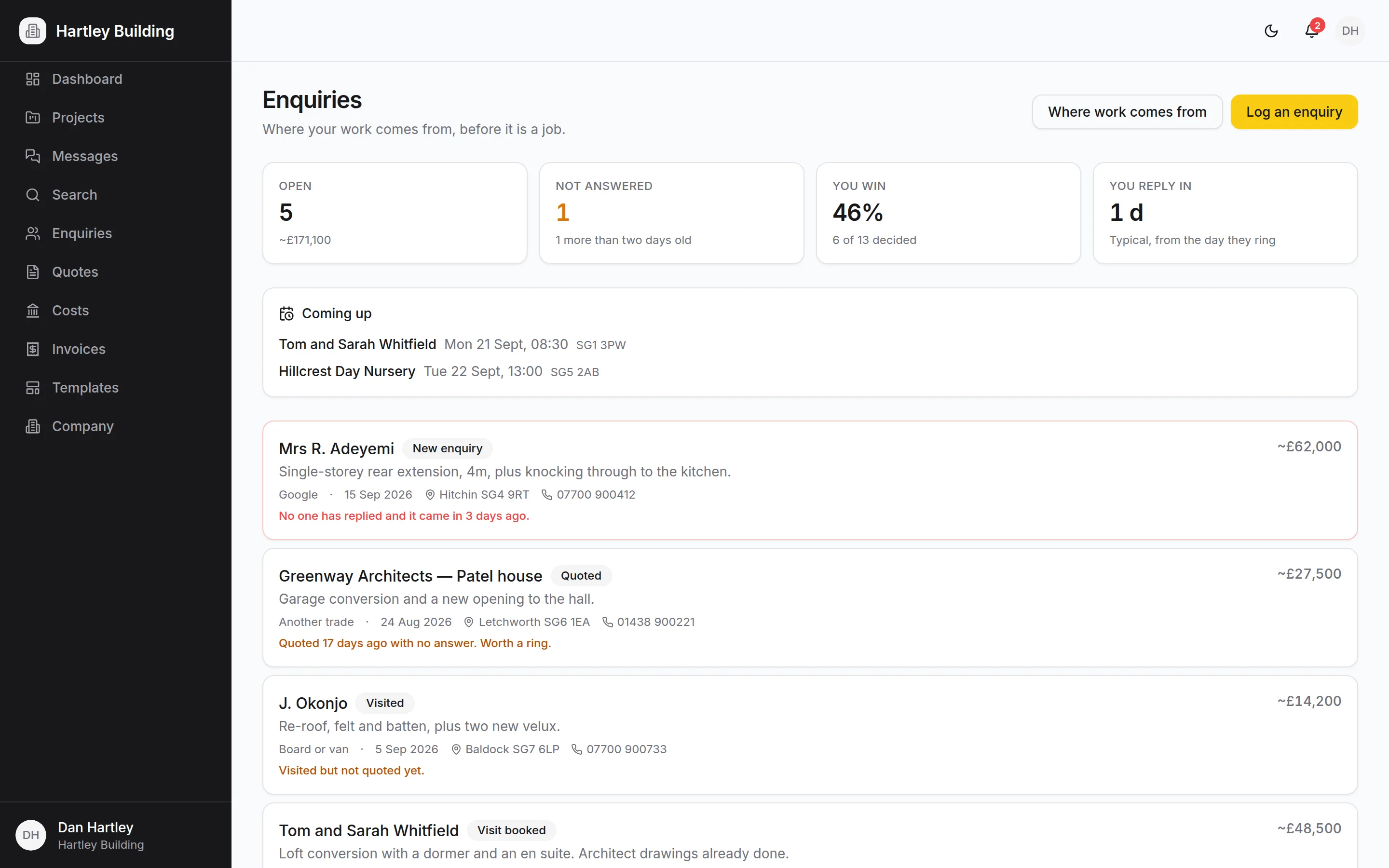Click the Invoices receipt icon
The width and height of the screenshot is (1389, 868).
tap(33, 349)
